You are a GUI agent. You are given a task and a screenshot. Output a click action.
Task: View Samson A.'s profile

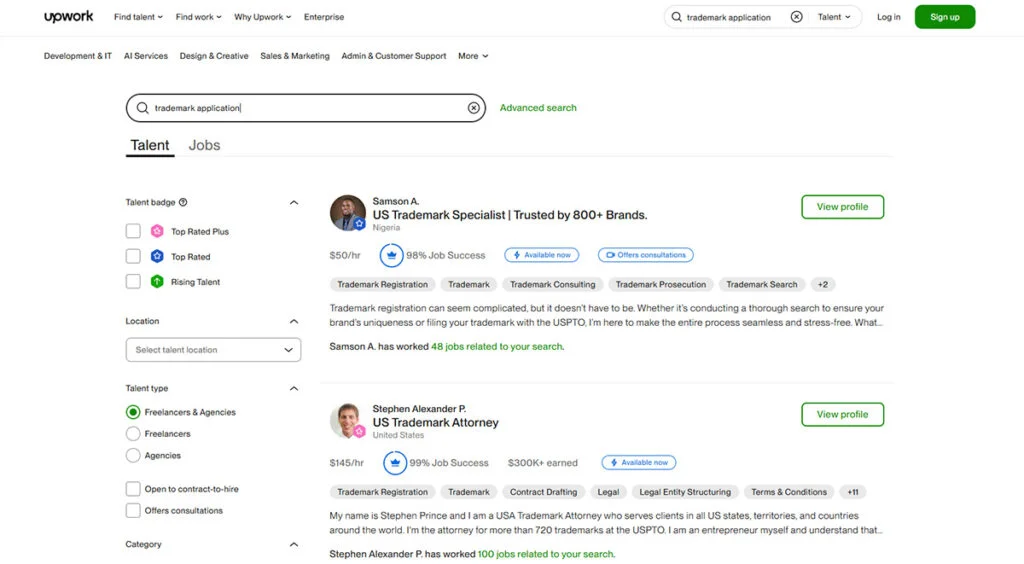pos(842,207)
